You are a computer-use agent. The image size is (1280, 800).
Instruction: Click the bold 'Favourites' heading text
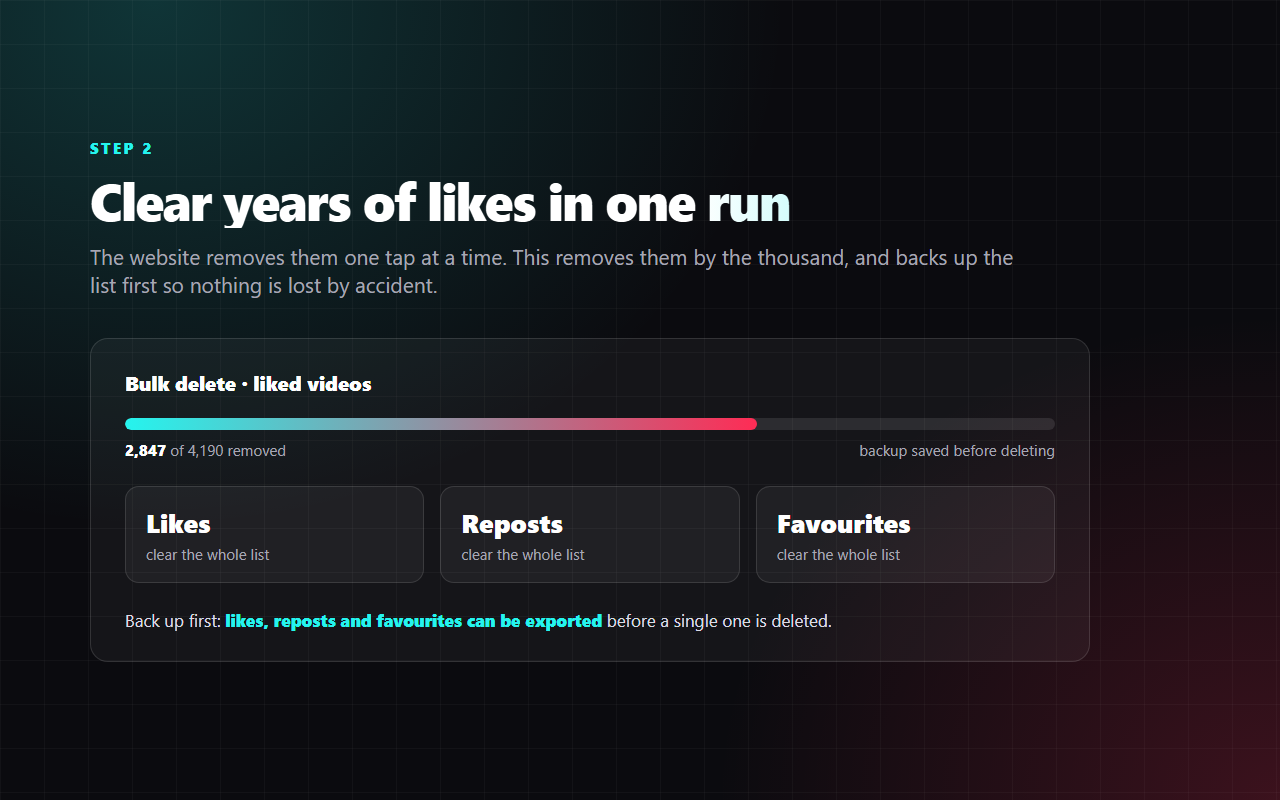(844, 524)
